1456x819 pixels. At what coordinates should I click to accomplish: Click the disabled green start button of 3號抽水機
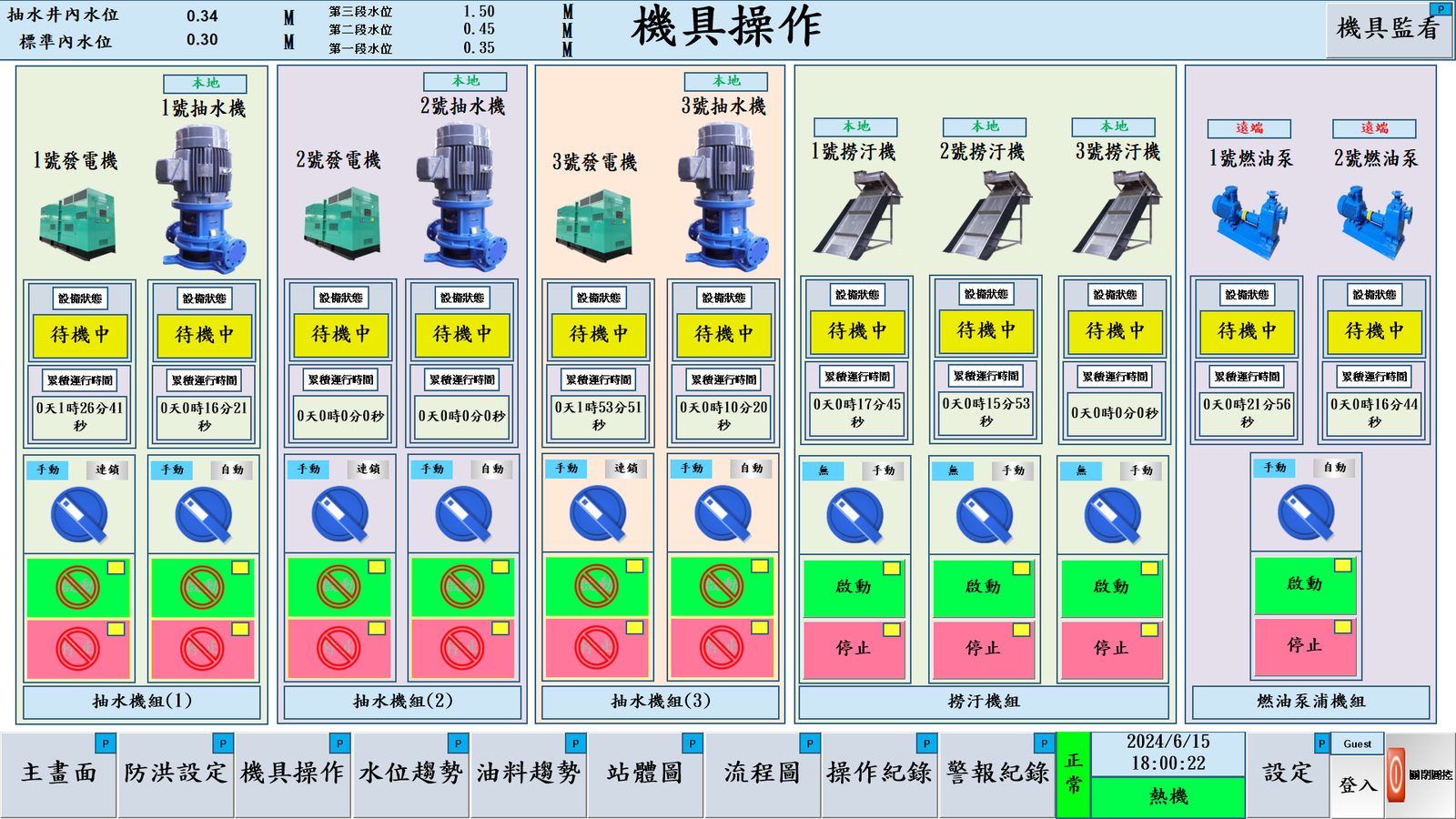[722, 586]
